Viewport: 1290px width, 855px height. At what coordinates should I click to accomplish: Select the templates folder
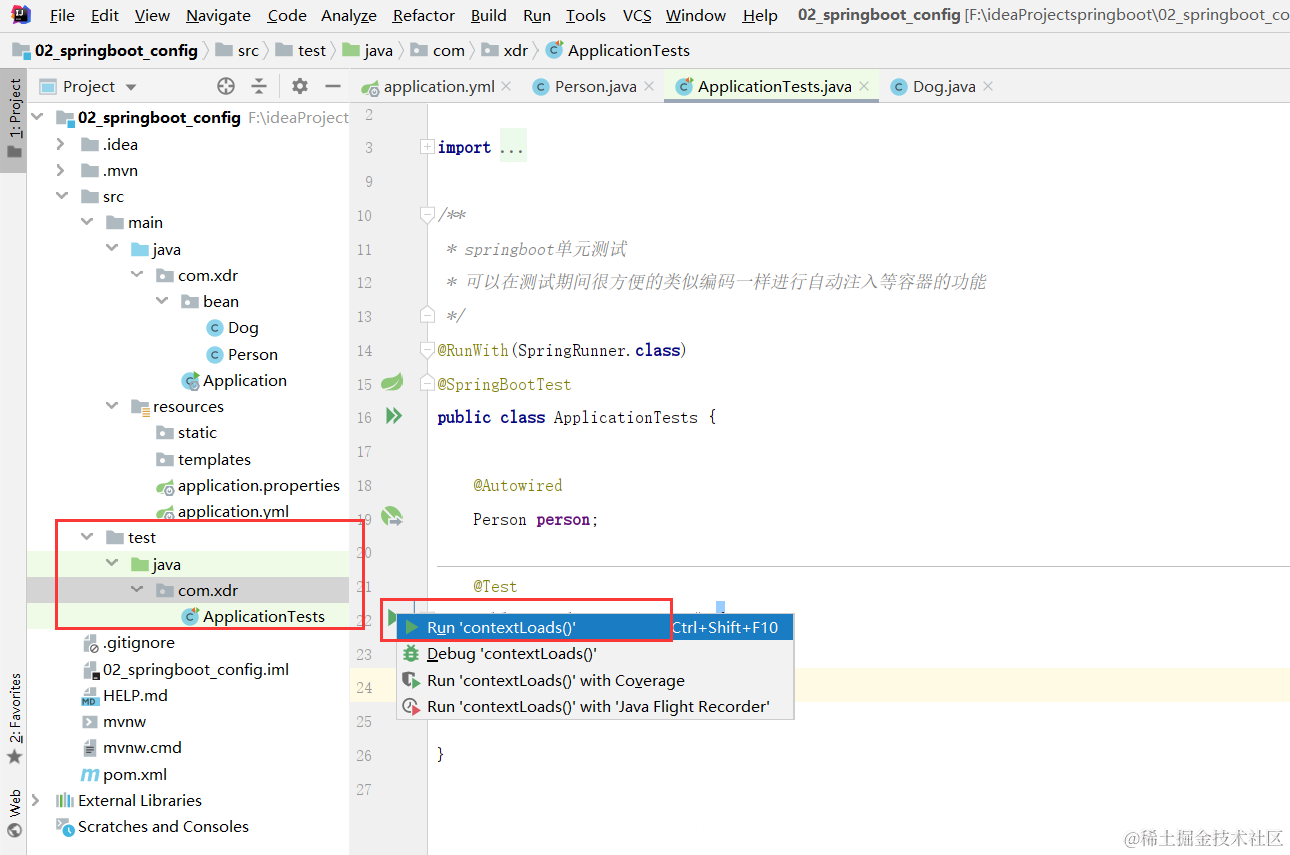coord(203,460)
